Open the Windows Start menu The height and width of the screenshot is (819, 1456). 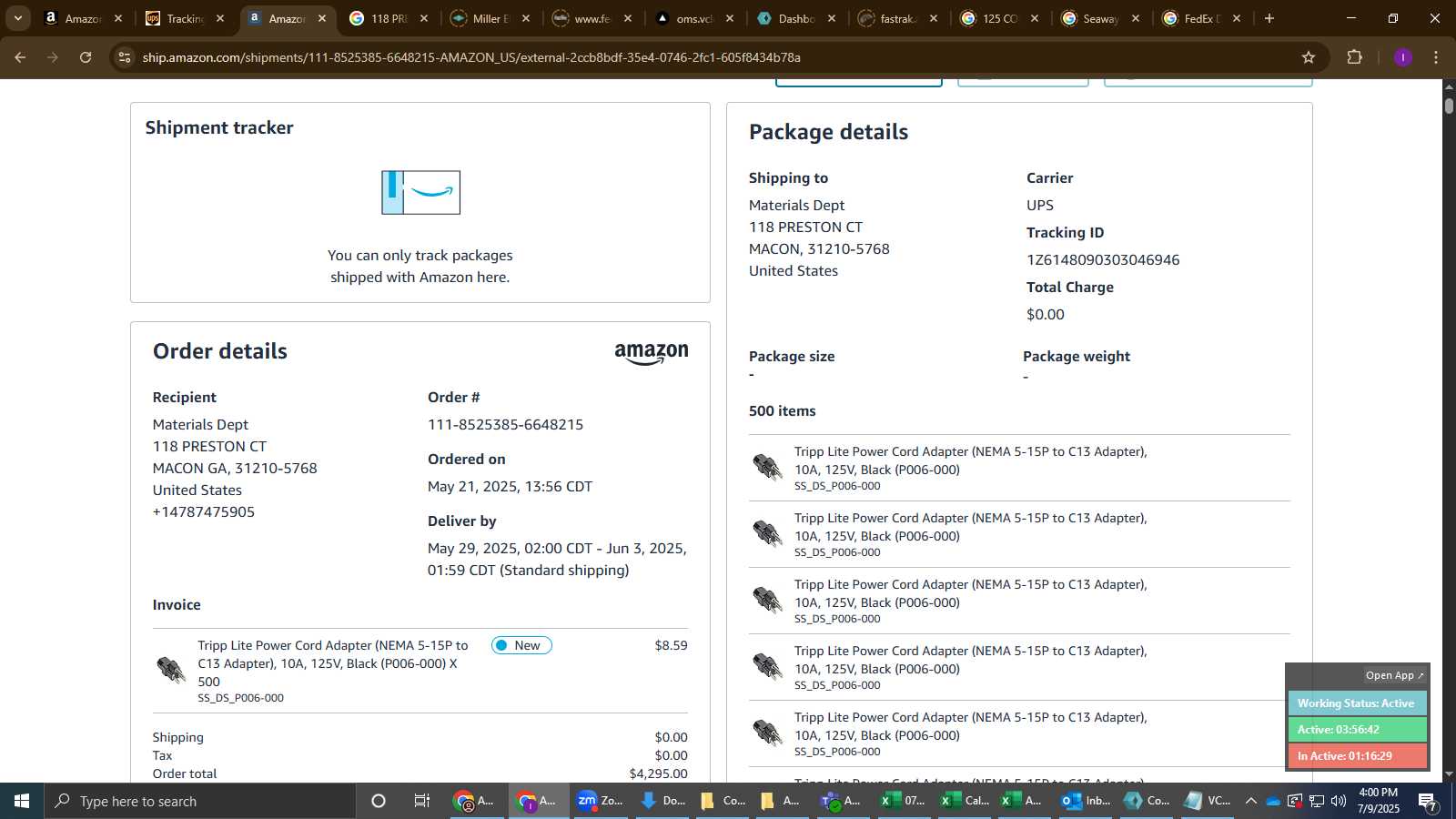[x=22, y=801]
